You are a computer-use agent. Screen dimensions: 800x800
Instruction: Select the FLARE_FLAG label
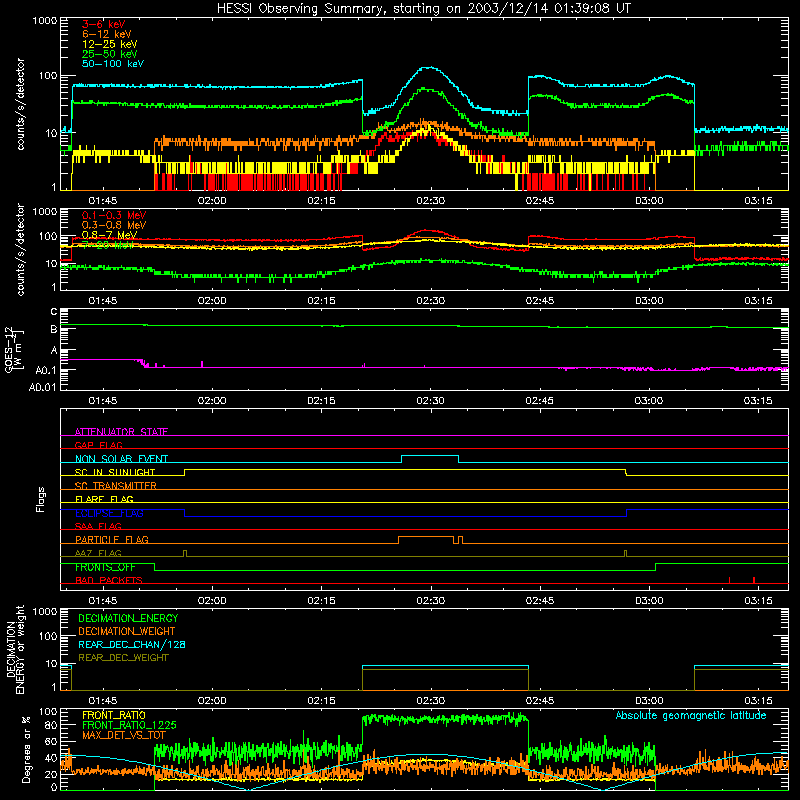pos(104,499)
